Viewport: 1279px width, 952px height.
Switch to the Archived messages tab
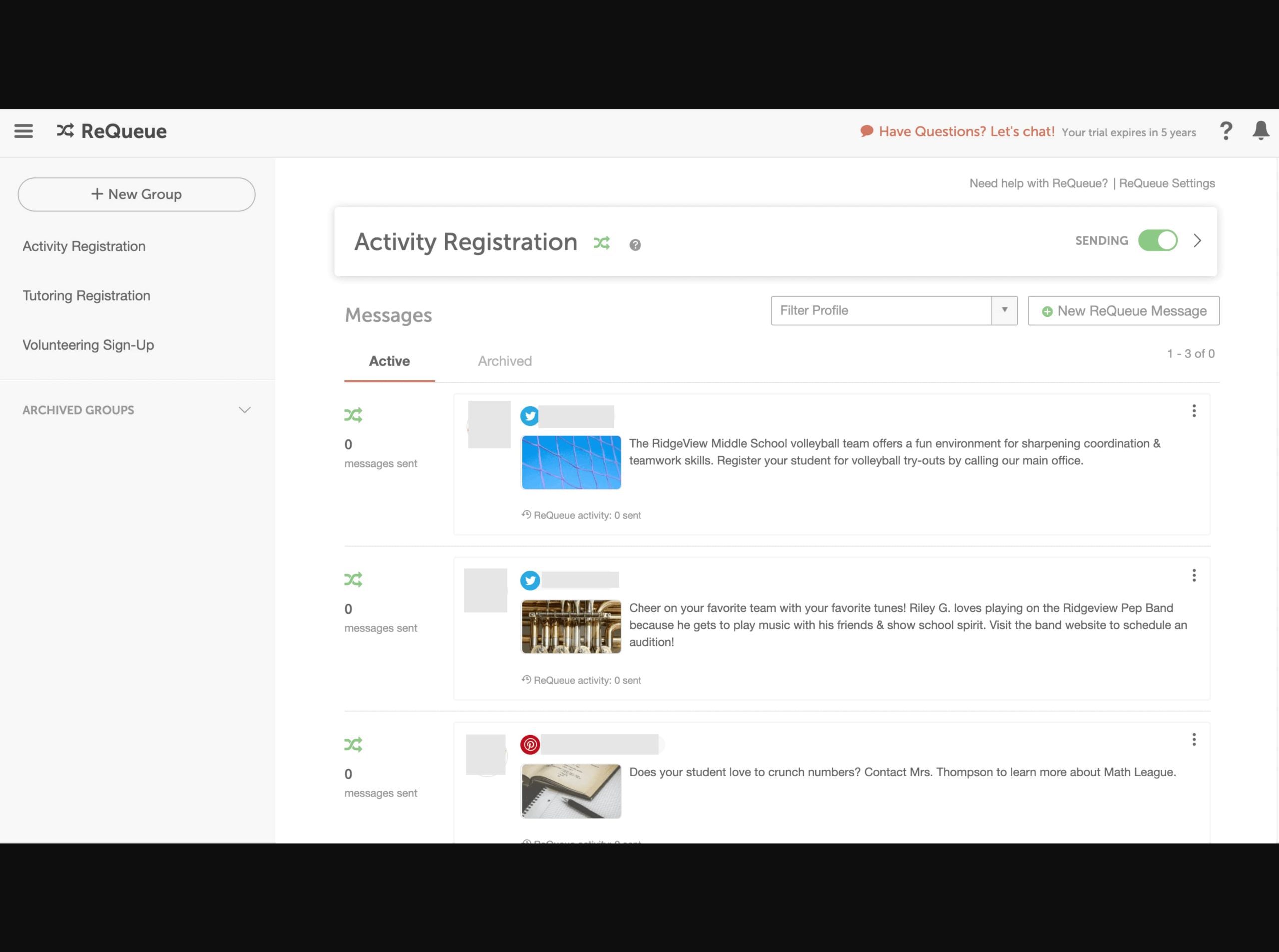coord(504,361)
